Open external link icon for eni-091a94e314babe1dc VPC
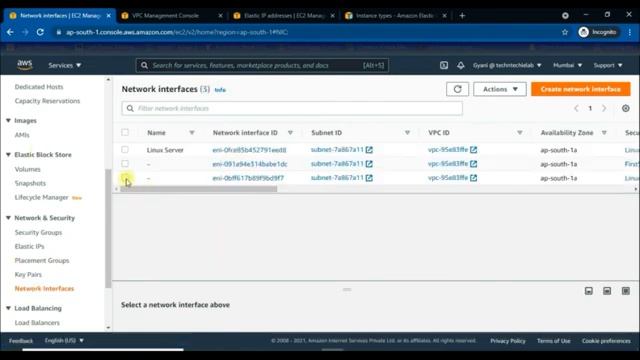This screenshot has width=640, height=360. coord(473,164)
